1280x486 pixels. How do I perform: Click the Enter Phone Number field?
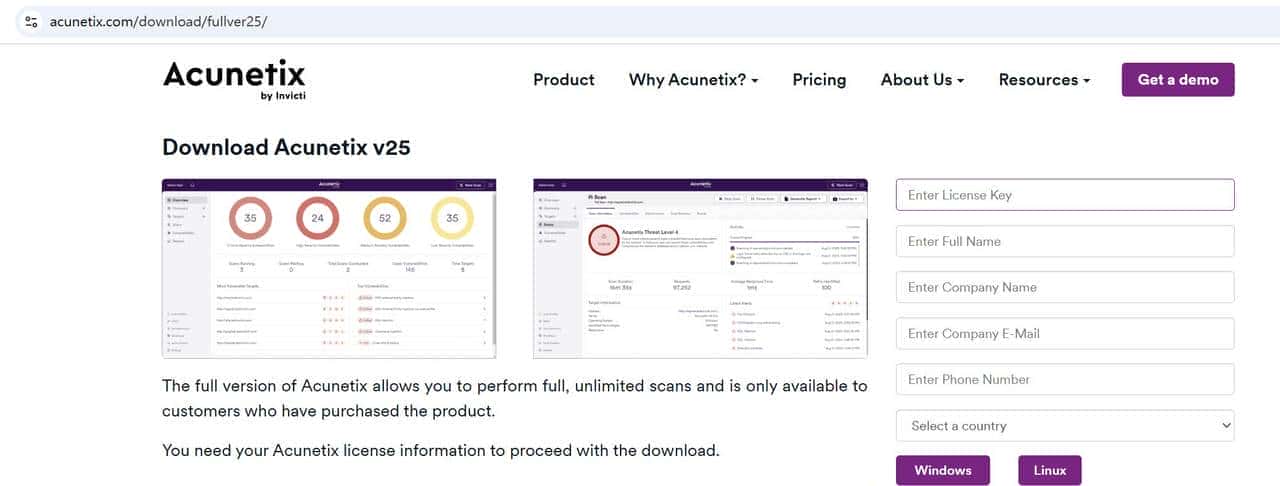pyautogui.click(x=1065, y=379)
